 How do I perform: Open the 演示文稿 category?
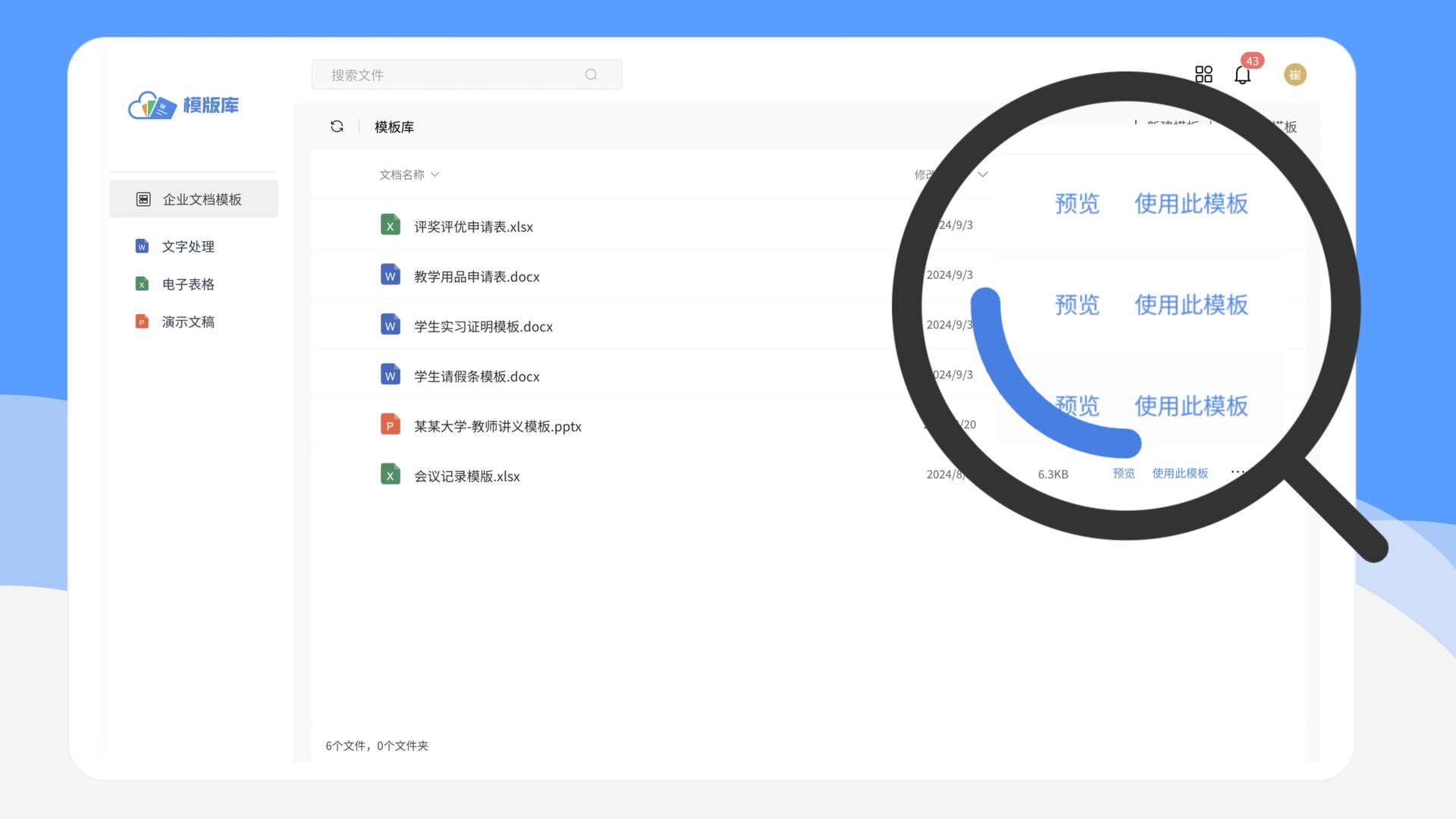(x=188, y=322)
